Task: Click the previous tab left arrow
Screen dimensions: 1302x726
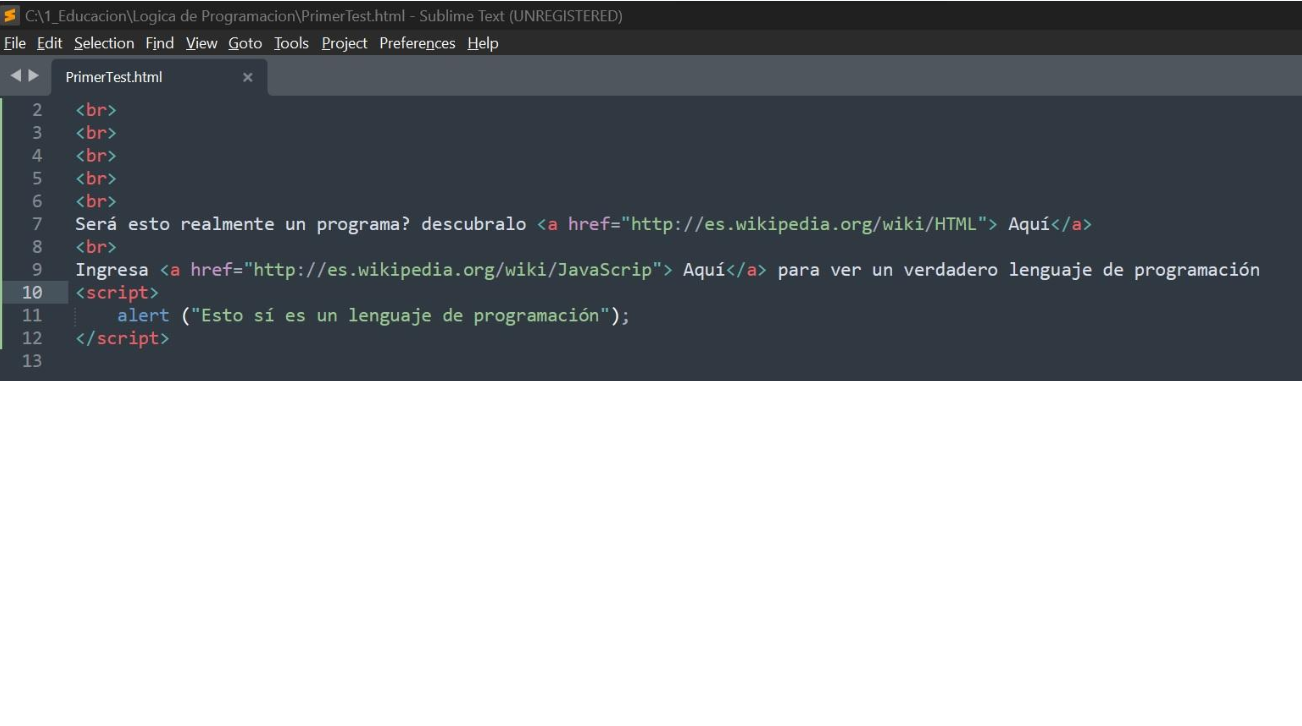Action: pos(17,76)
